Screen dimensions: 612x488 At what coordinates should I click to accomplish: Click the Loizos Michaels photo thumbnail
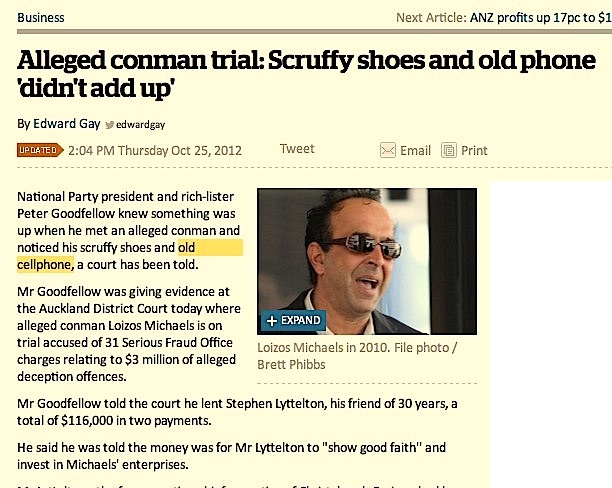[x=367, y=261]
